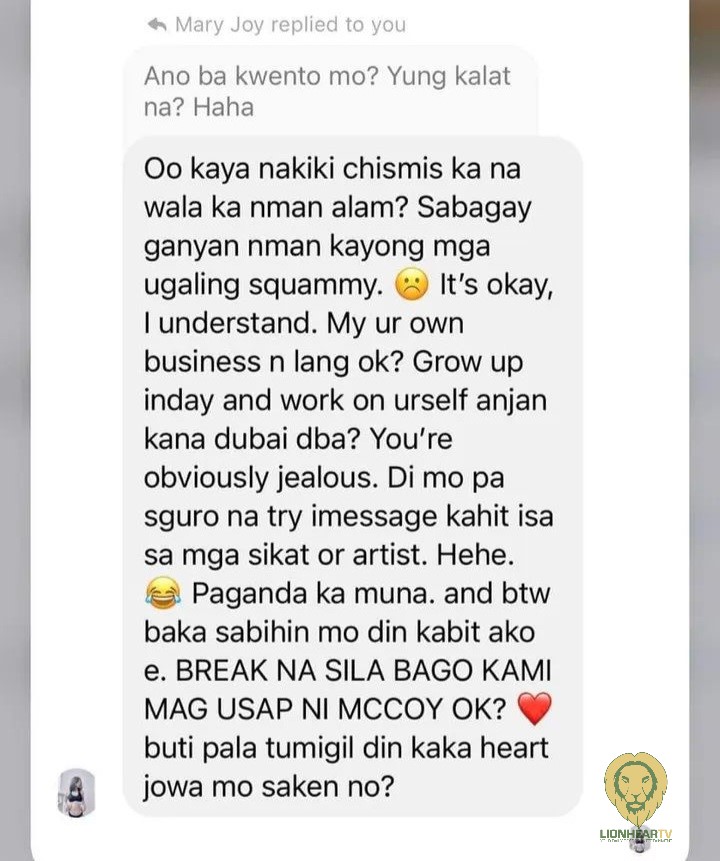
Task: Click the "Grow up" text
Action: coord(467,363)
